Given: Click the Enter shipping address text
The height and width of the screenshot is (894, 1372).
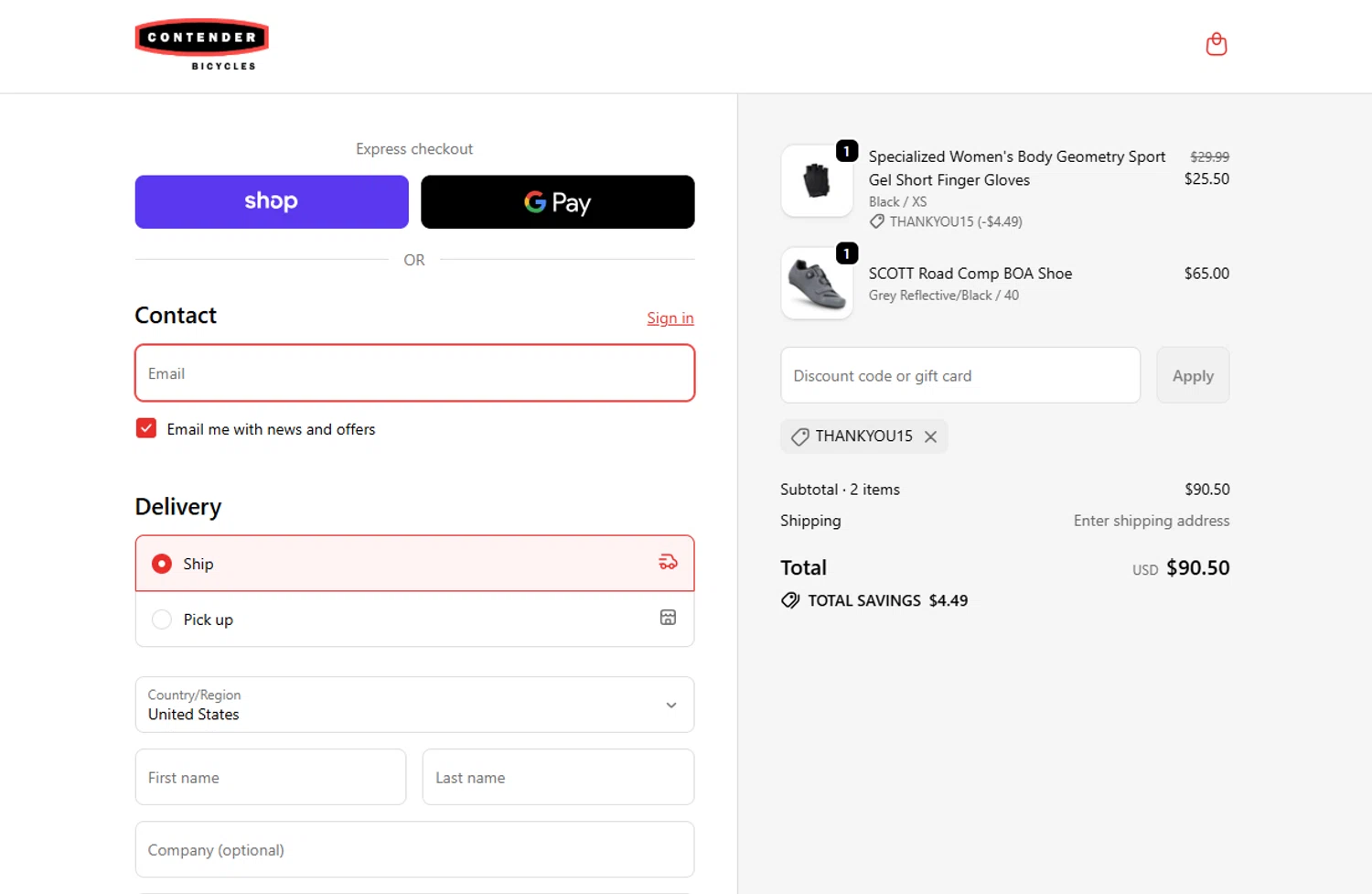Looking at the screenshot, I should point(1152,521).
